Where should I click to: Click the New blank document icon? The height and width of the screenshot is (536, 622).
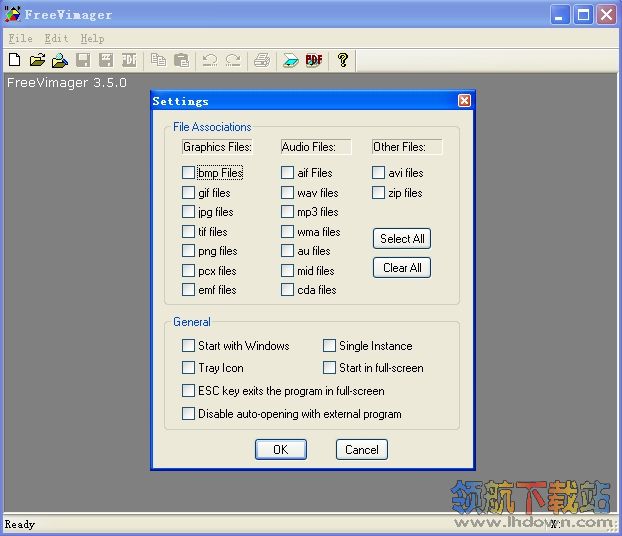tap(15, 60)
